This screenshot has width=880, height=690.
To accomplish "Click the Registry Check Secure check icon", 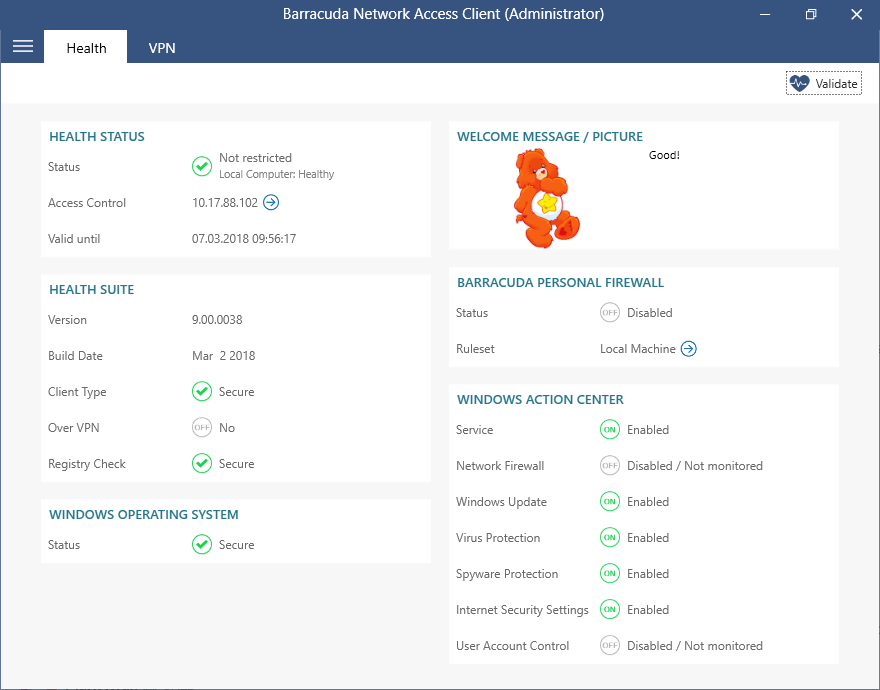I will (201, 463).
